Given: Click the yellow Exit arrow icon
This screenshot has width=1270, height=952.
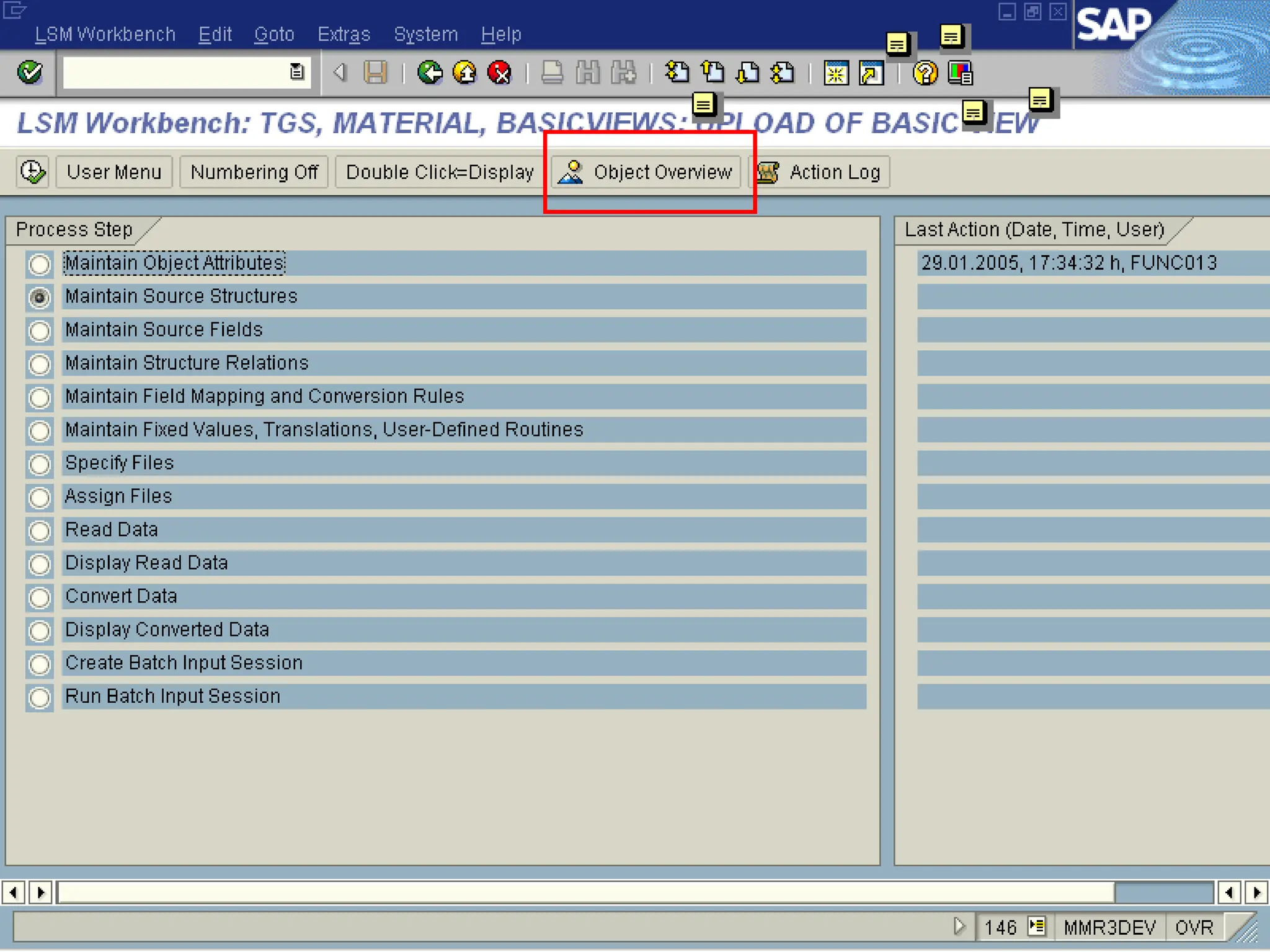Looking at the screenshot, I should [464, 73].
